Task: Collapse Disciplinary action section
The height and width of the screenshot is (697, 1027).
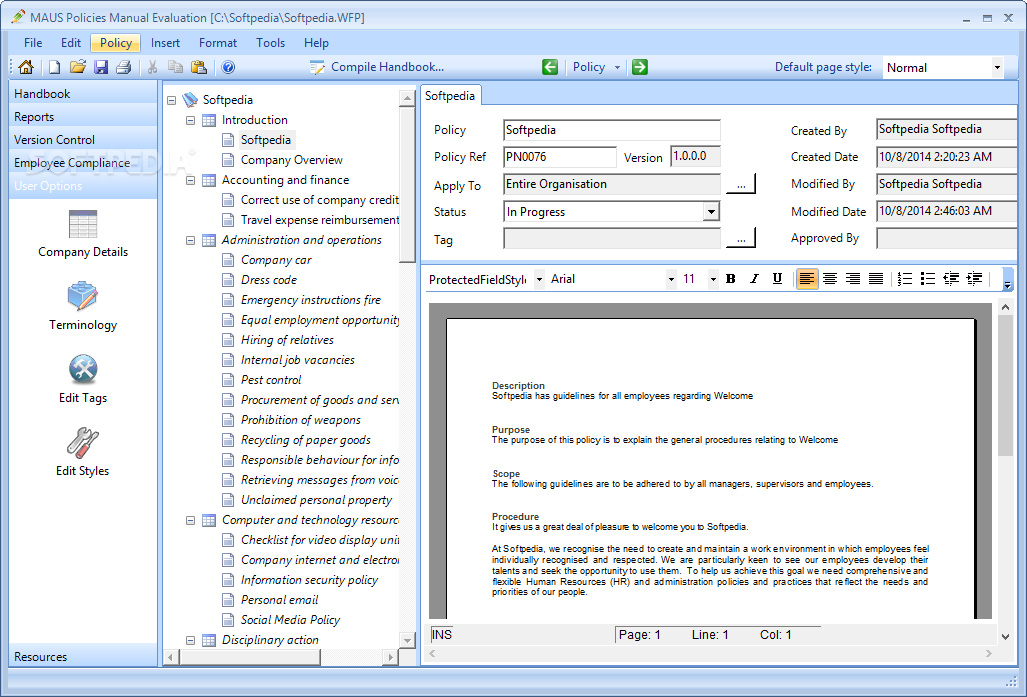Action: (191, 641)
